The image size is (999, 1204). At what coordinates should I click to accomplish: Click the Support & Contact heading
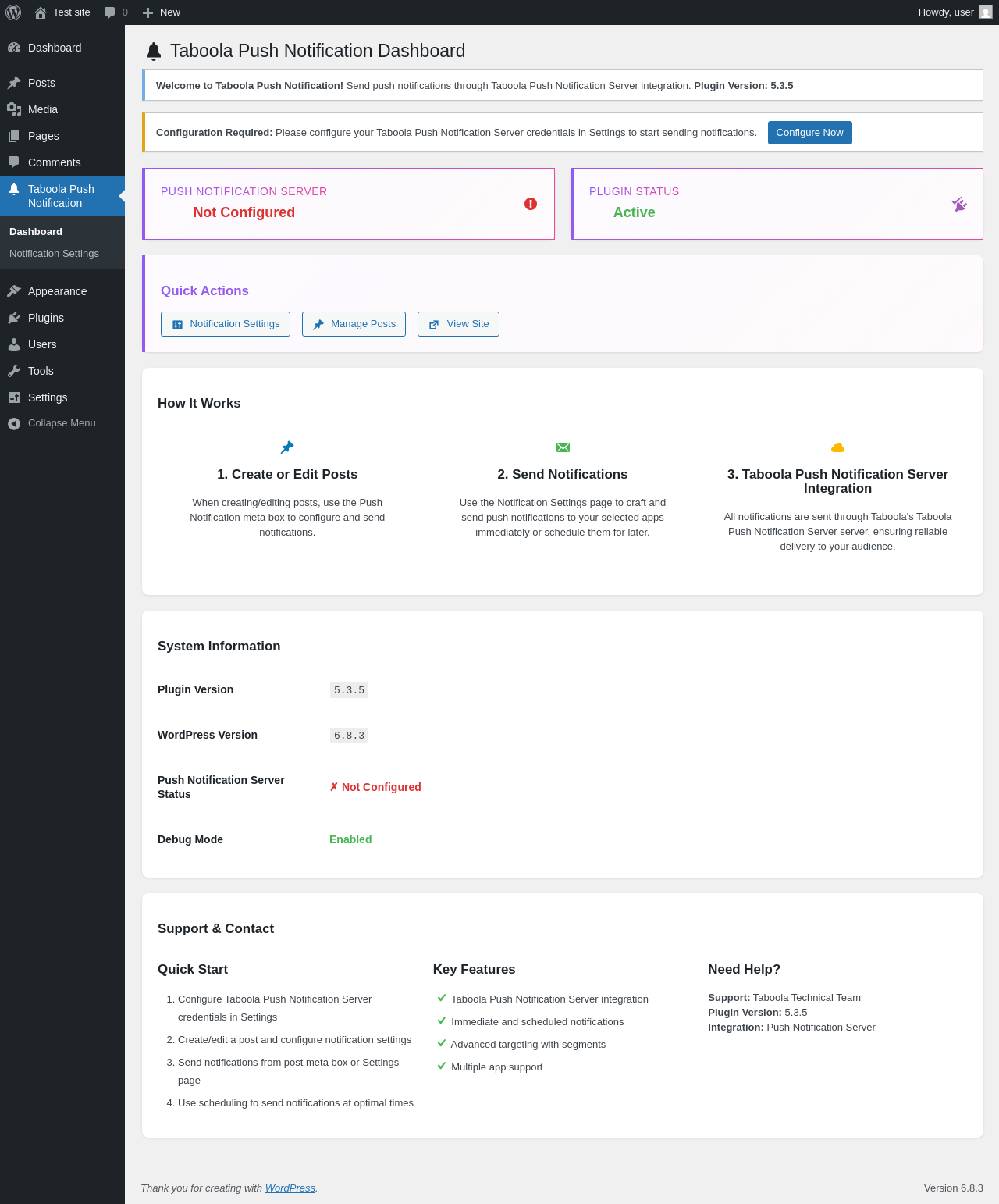[x=215, y=928]
